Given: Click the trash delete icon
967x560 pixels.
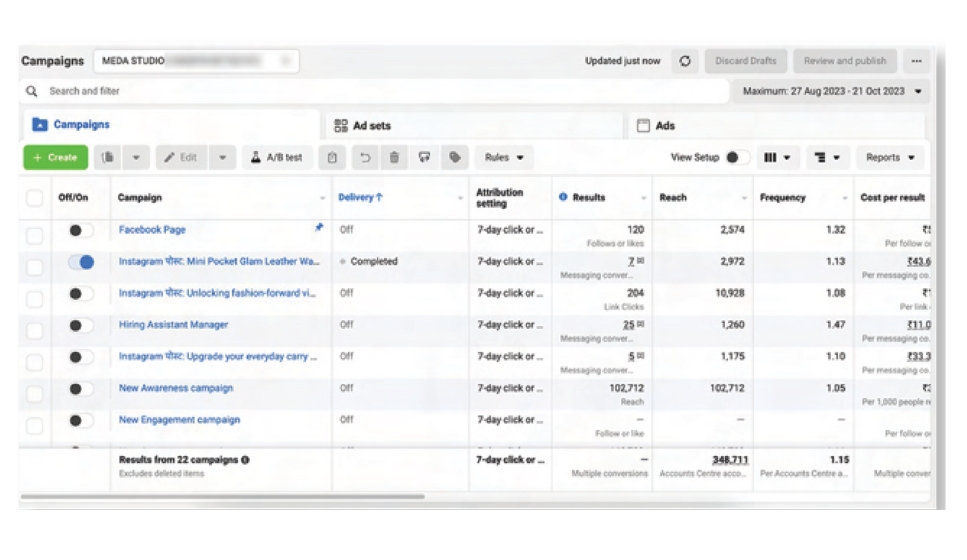Looking at the screenshot, I should click(x=395, y=158).
